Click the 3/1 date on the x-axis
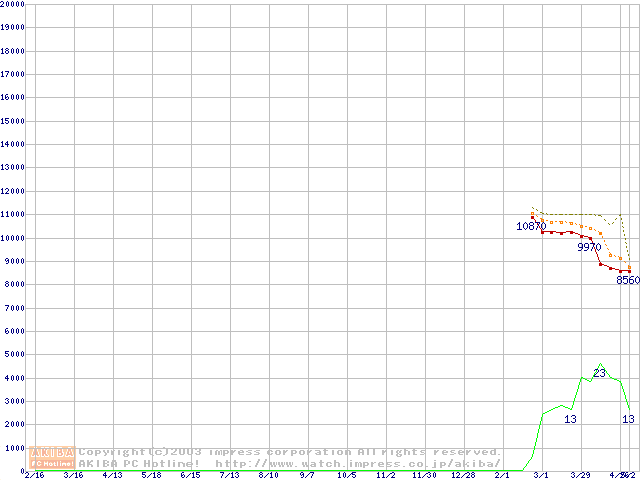The image size is (640, 480). pos(541,475)
